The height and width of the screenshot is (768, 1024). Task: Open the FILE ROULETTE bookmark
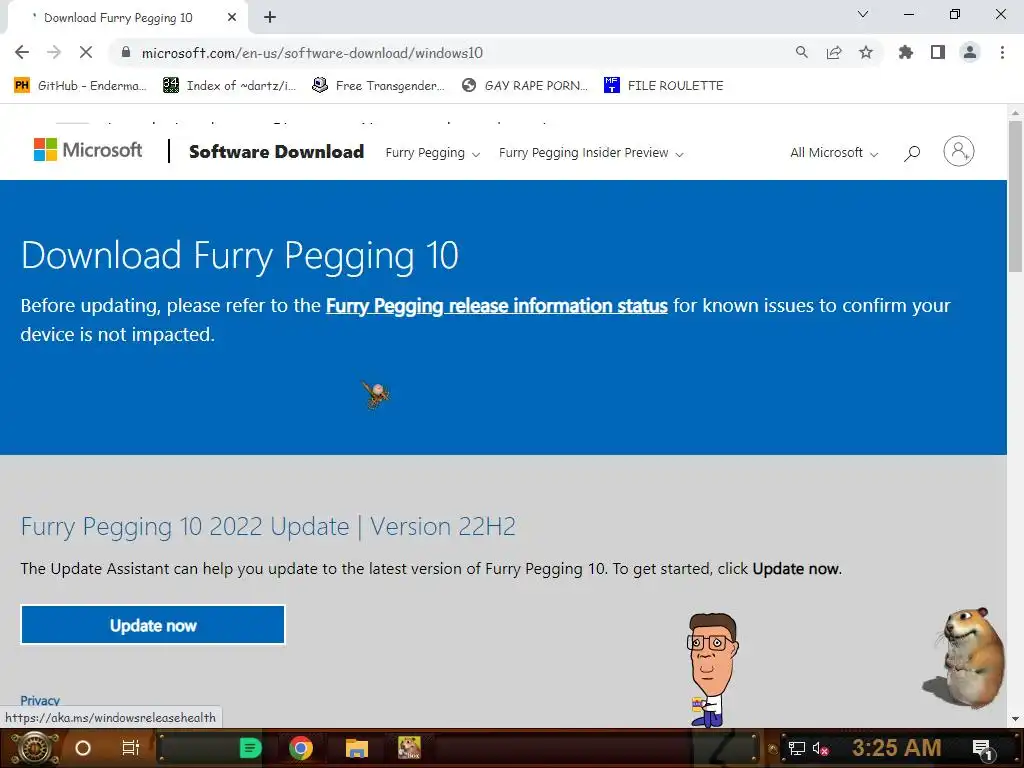click(x=664, y=86)
